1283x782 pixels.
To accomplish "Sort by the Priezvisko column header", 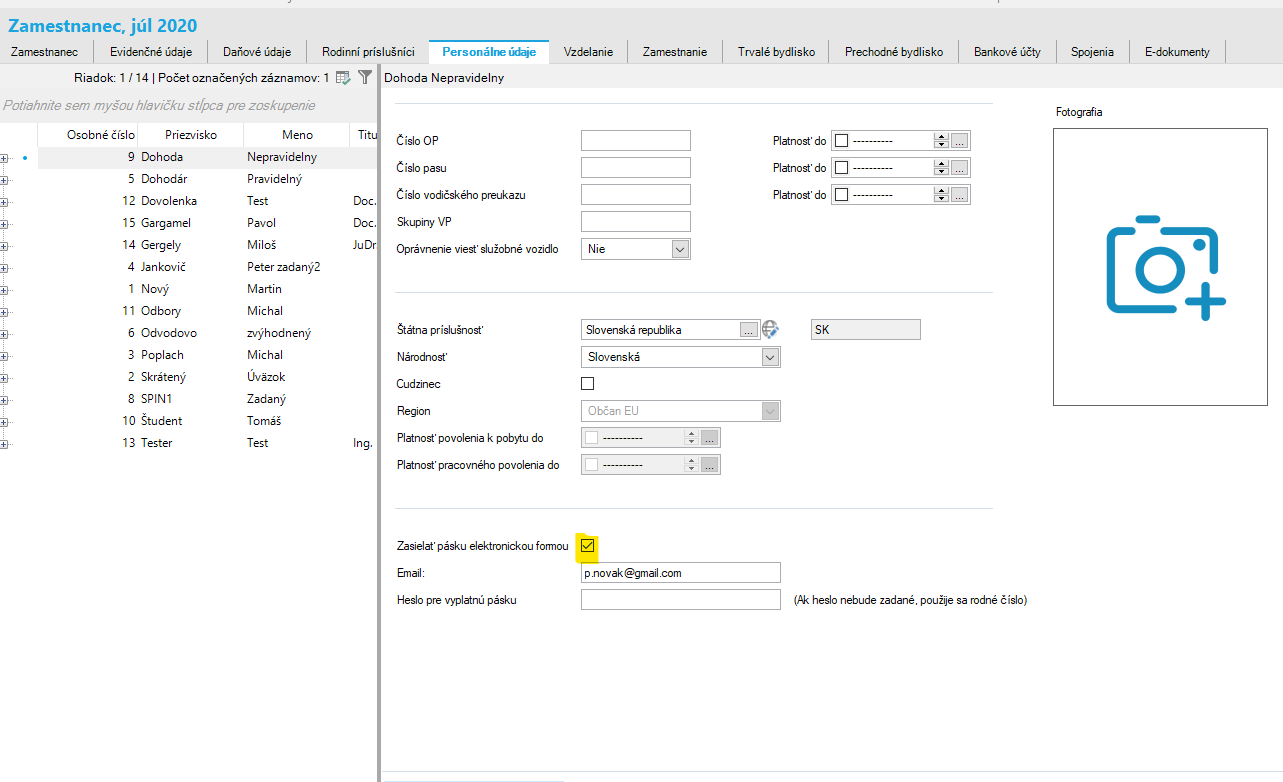I will [x=190, y=134].
